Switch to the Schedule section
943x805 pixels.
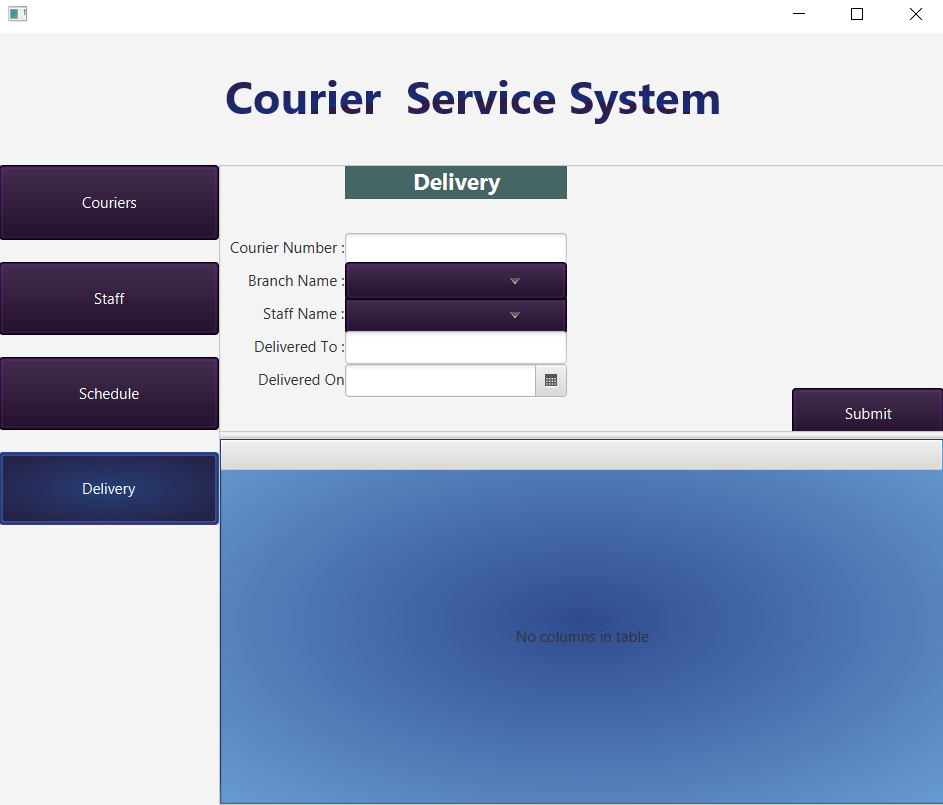coord(109,394)
